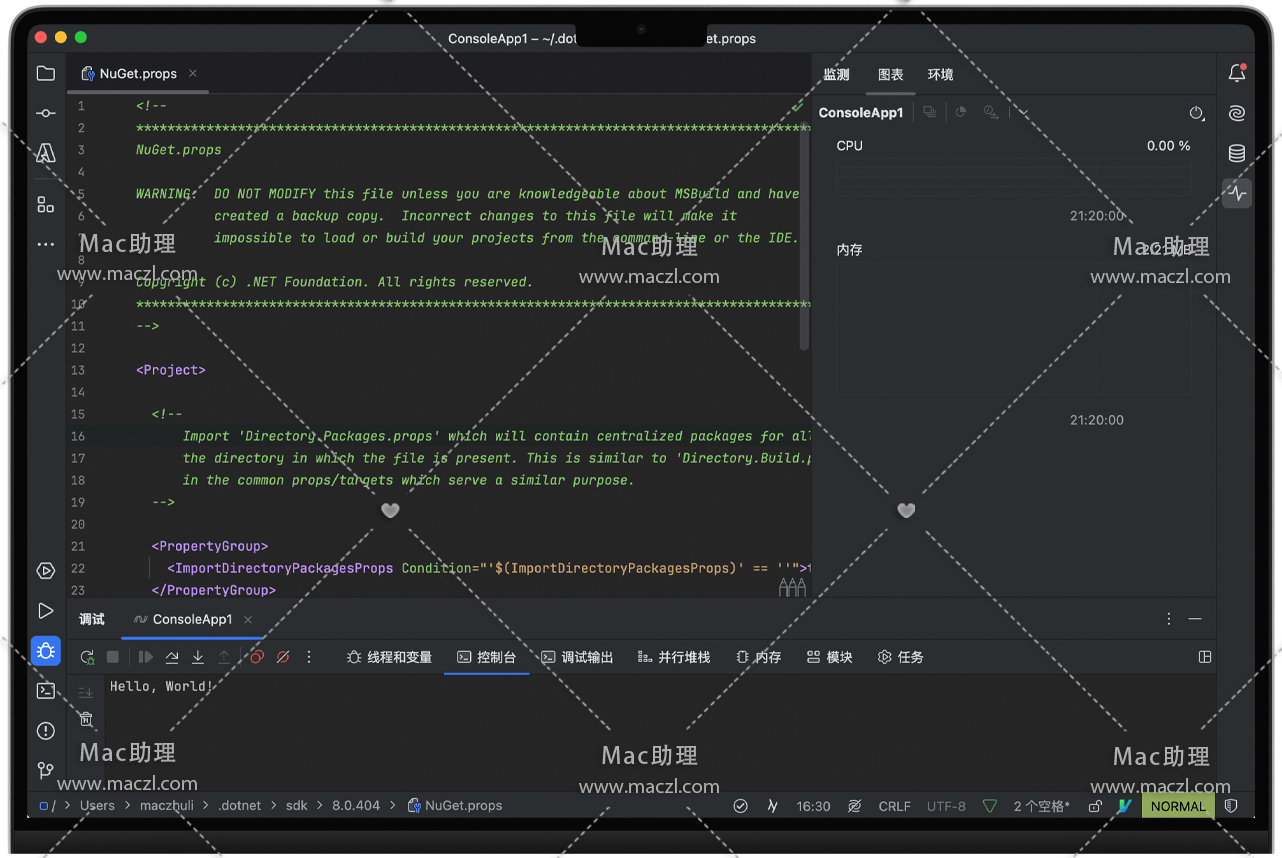1282x858 pixels.
Task: Toggle the read-only lock icon in status bar
Action: coord(1096,806)
